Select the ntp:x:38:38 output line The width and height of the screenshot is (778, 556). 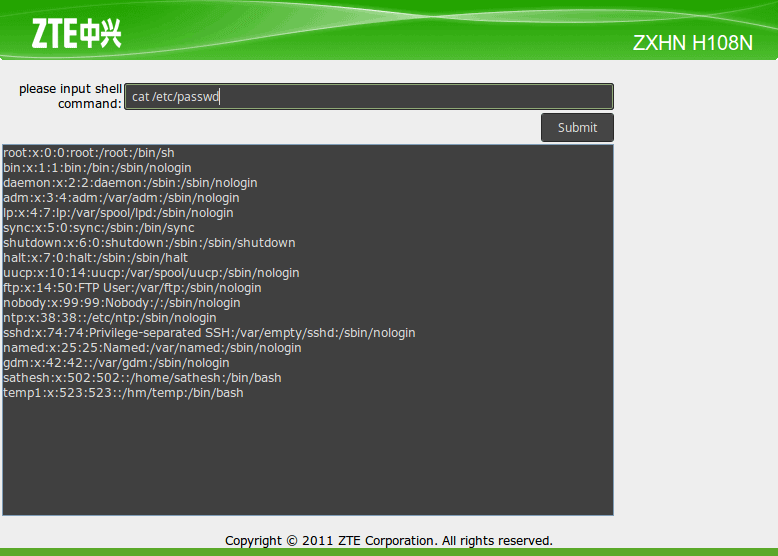[x=110, y=317]
